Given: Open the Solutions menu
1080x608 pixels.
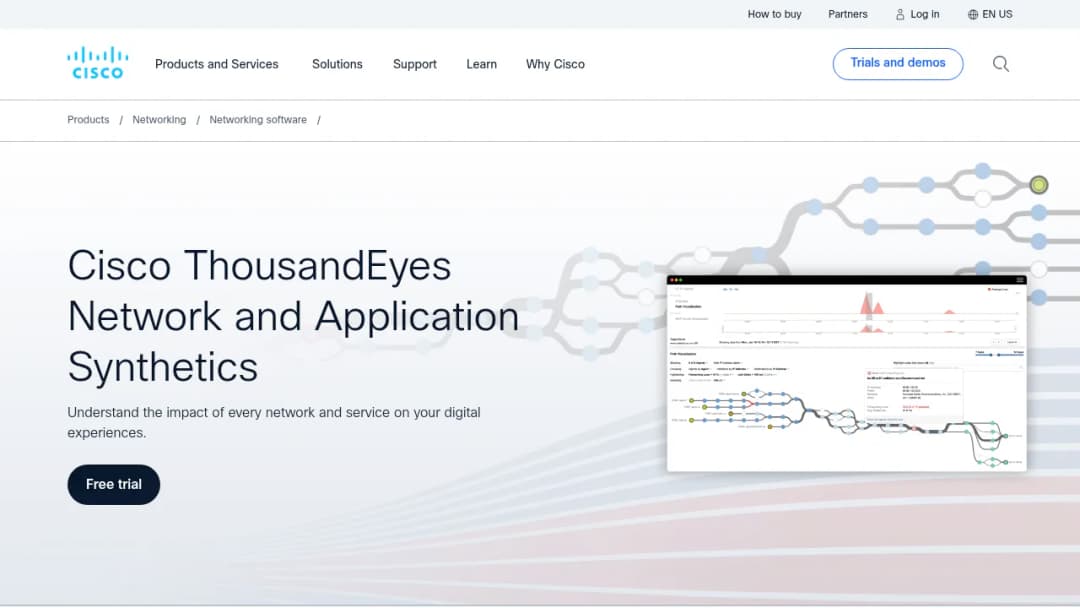Looking at the screenshot, I should [337, 64].
